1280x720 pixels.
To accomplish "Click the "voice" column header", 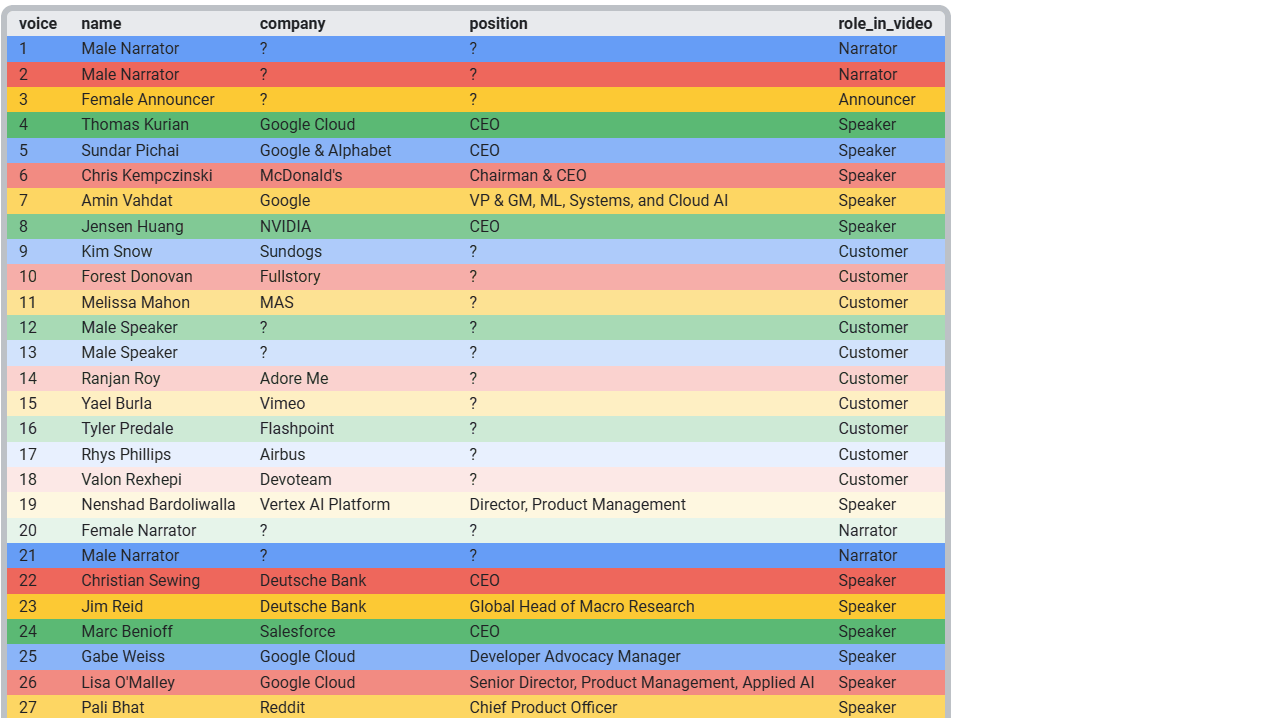I will 38,23.
